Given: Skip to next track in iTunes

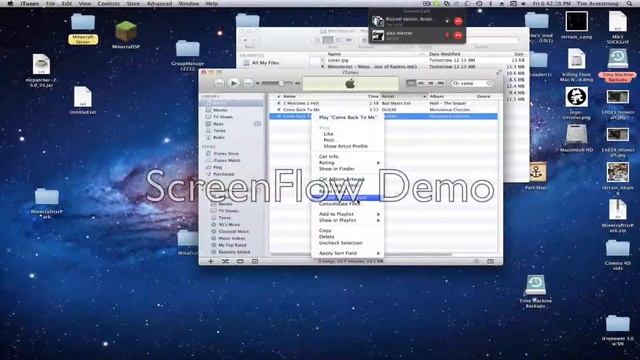Looking at the screenshot, I should (248, 83).
